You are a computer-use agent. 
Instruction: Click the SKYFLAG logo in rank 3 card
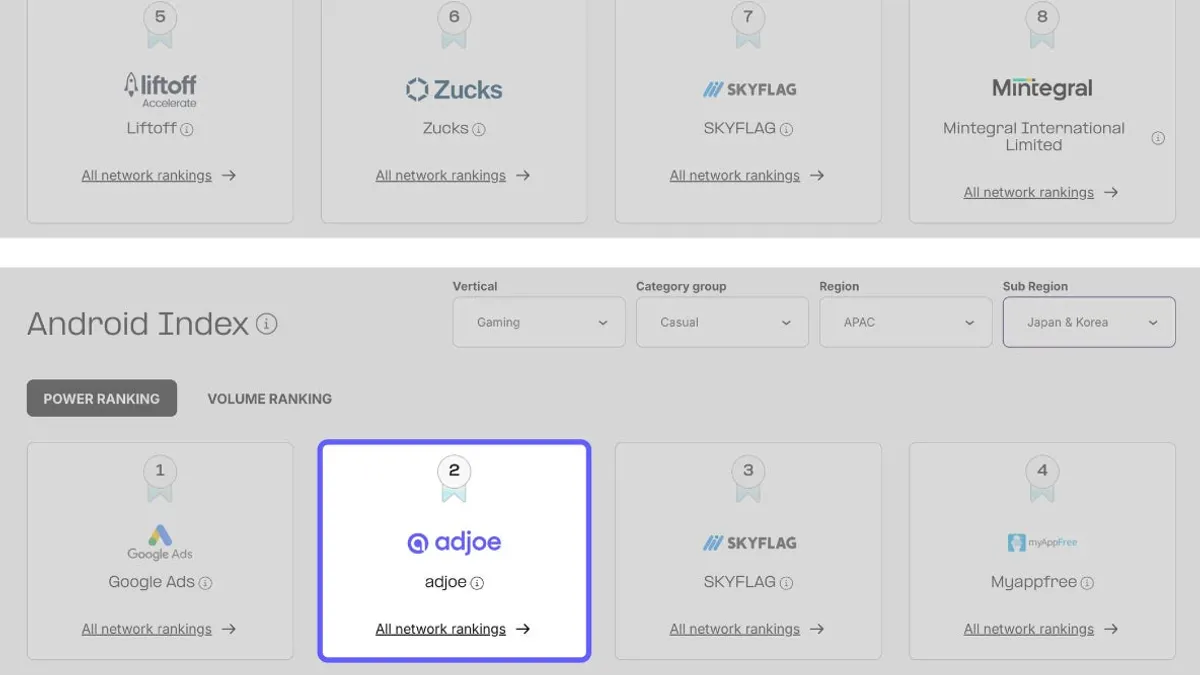click(748, 543)
